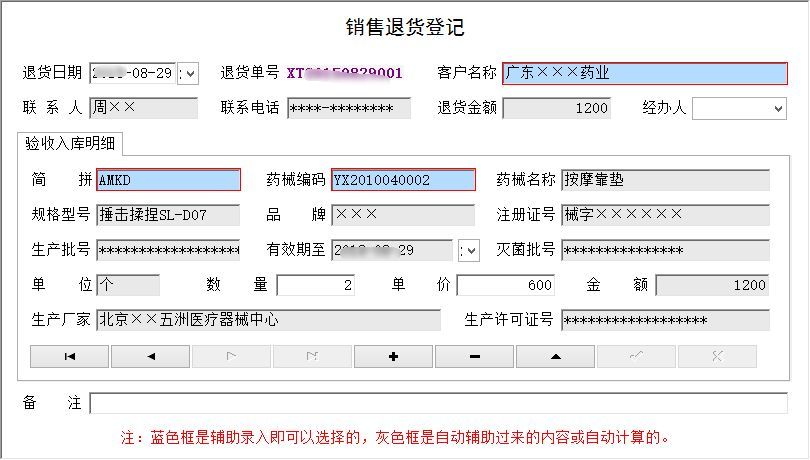Click the 药械编码 field YX2010040002
The height and width of the screenshot is (460, 810).
point(403,180)
